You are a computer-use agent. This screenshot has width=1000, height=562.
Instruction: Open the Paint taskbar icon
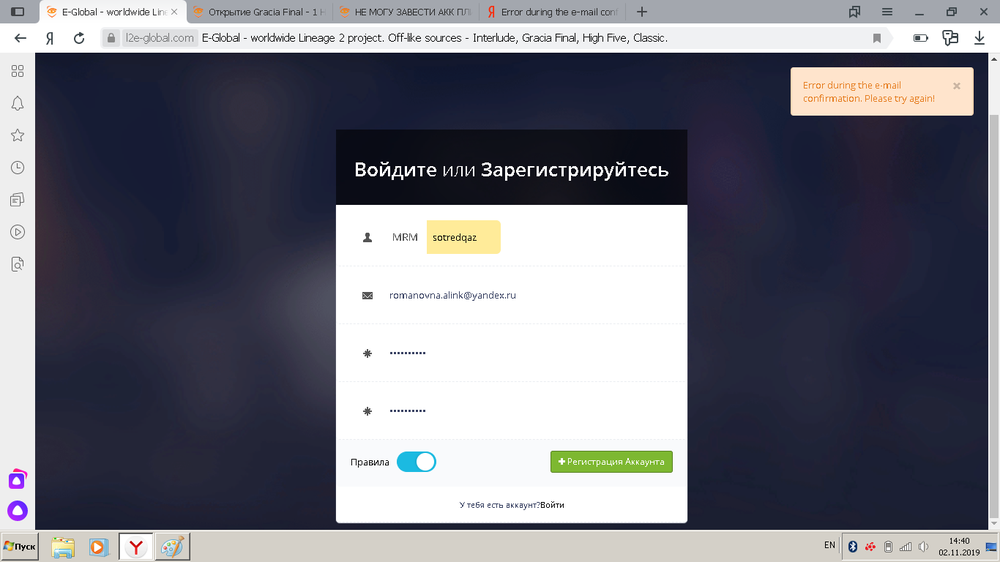point(172,547)
